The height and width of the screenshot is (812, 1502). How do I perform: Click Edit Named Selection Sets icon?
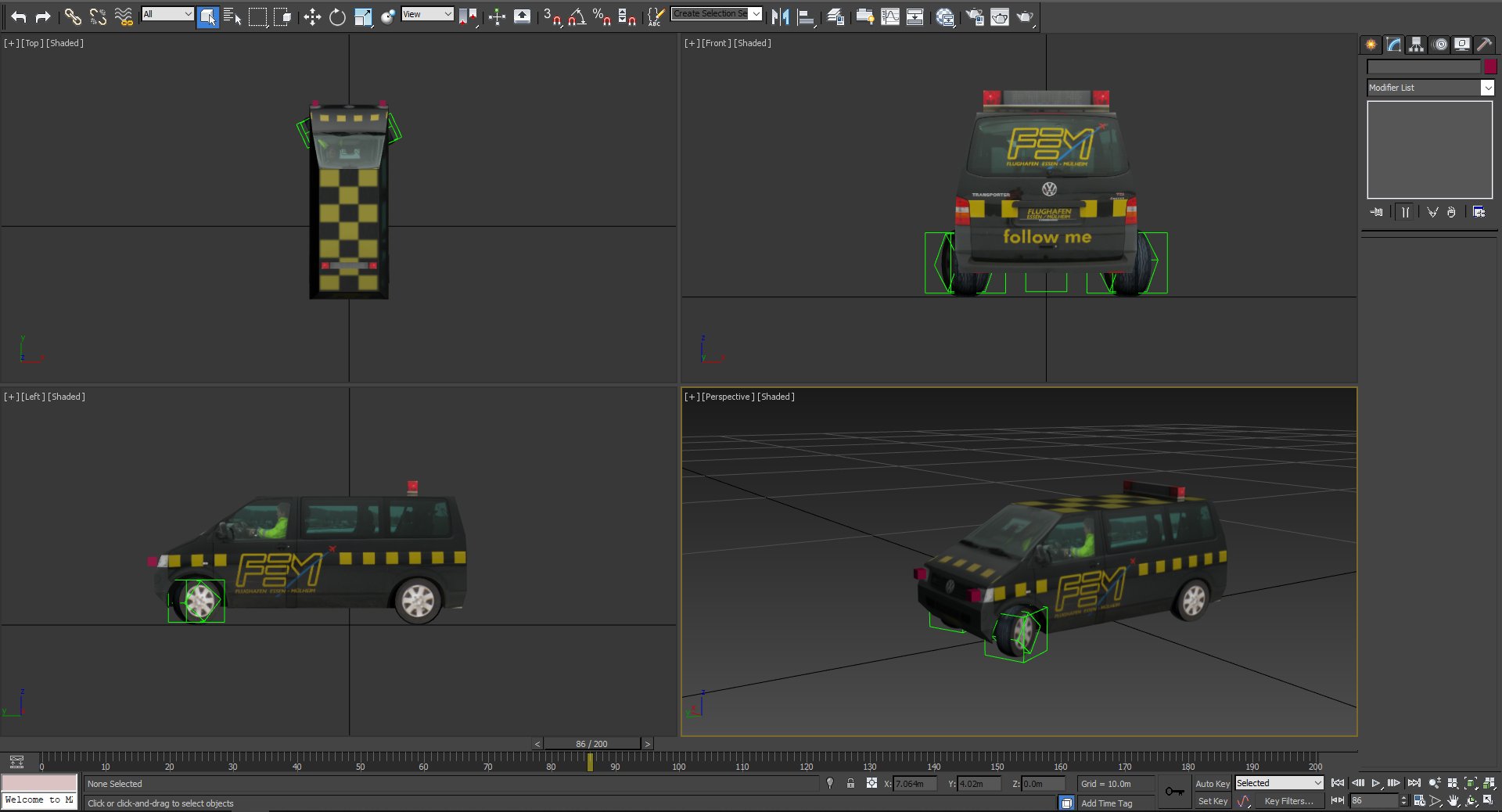656,16
